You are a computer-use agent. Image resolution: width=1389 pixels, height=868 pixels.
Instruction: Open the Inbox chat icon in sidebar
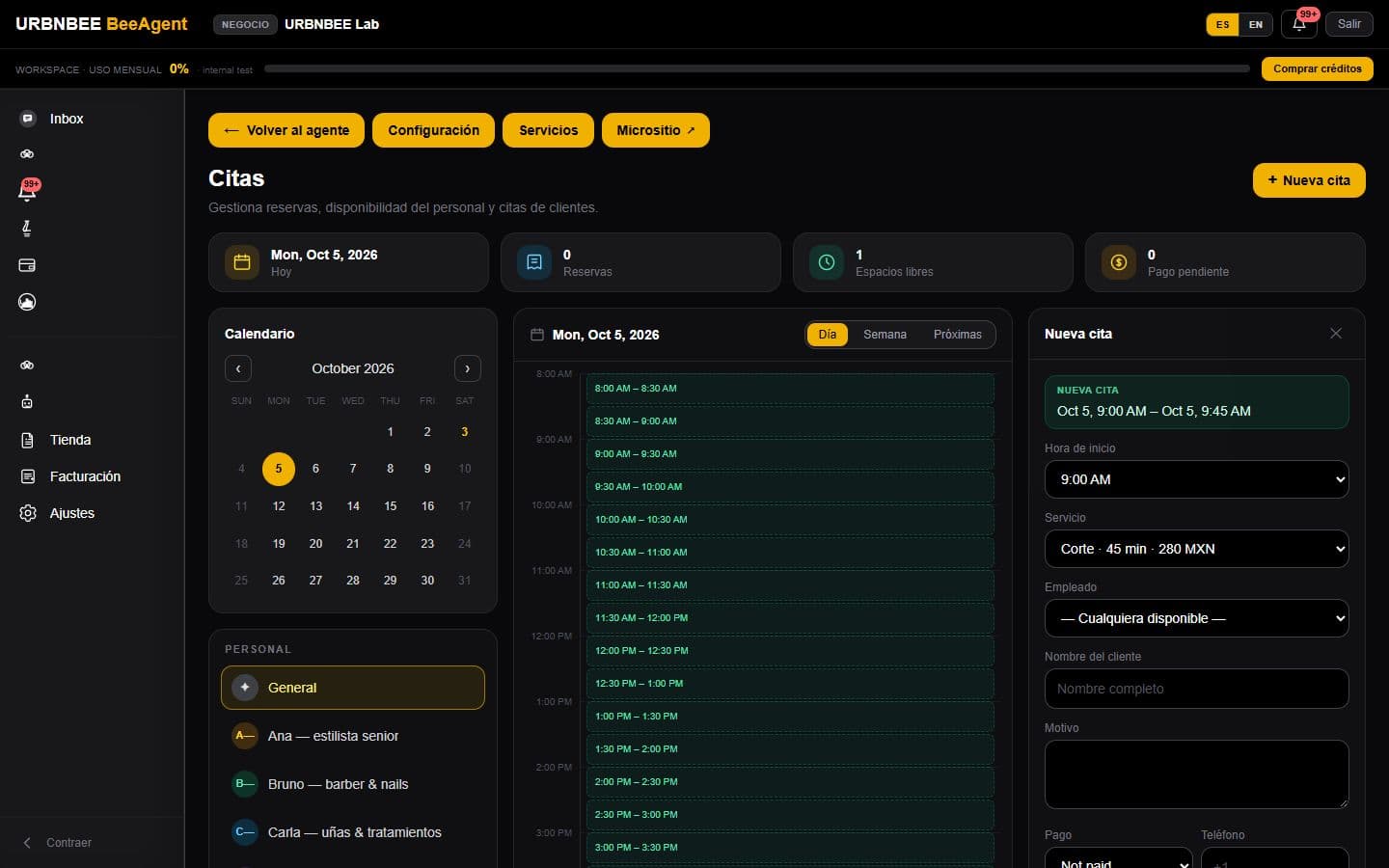(x=27, y=119)
